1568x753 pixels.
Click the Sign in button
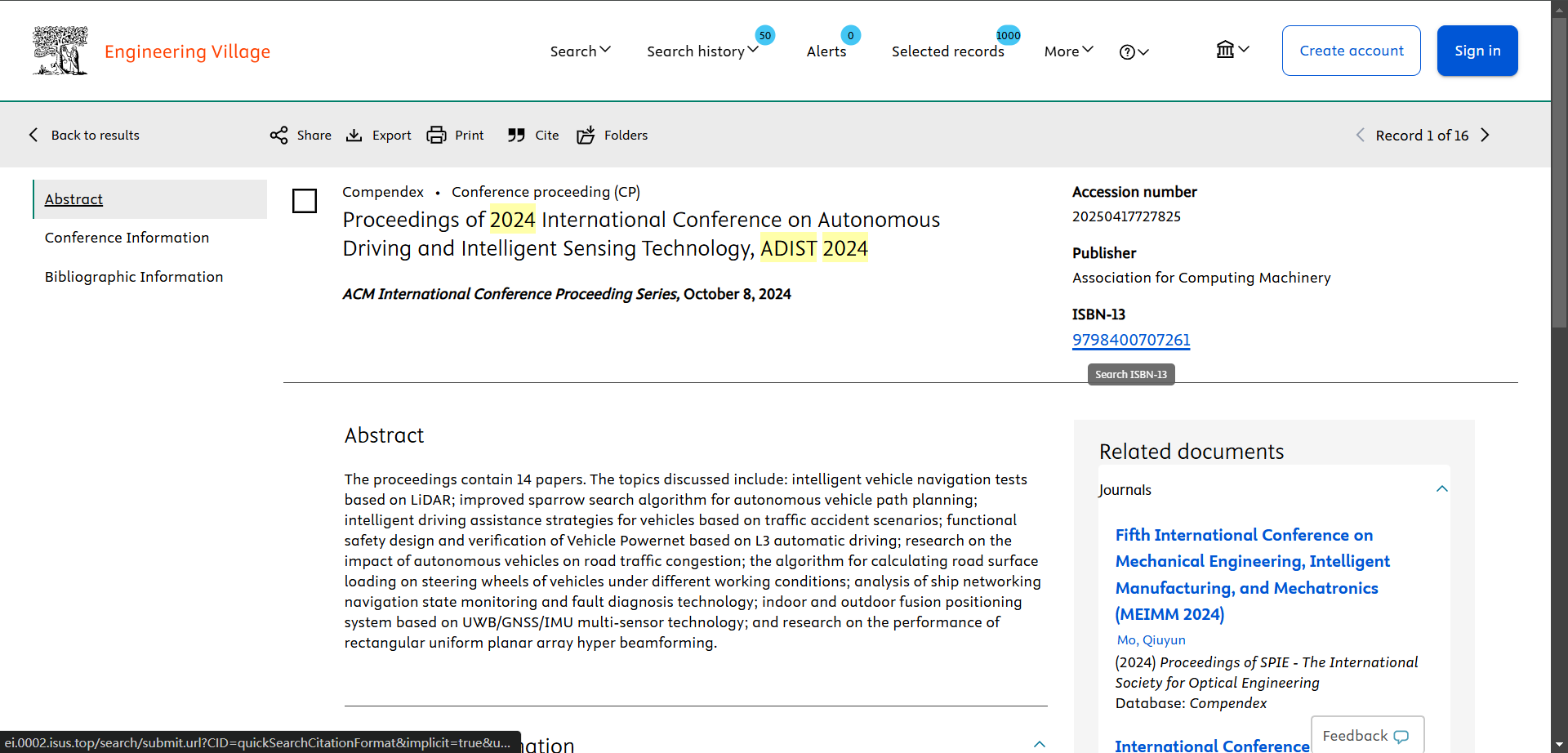(x=1477, y=51)
